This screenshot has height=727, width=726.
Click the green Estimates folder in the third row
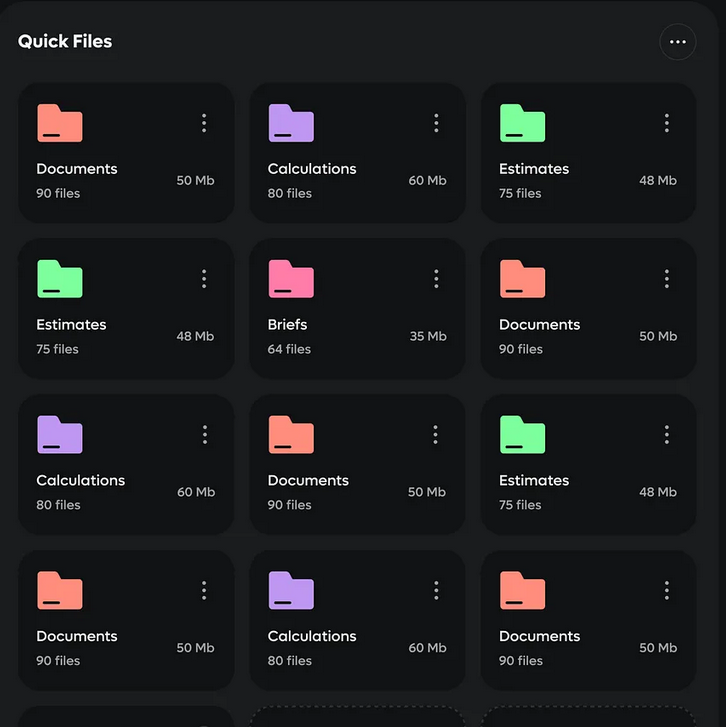point(522,434)
